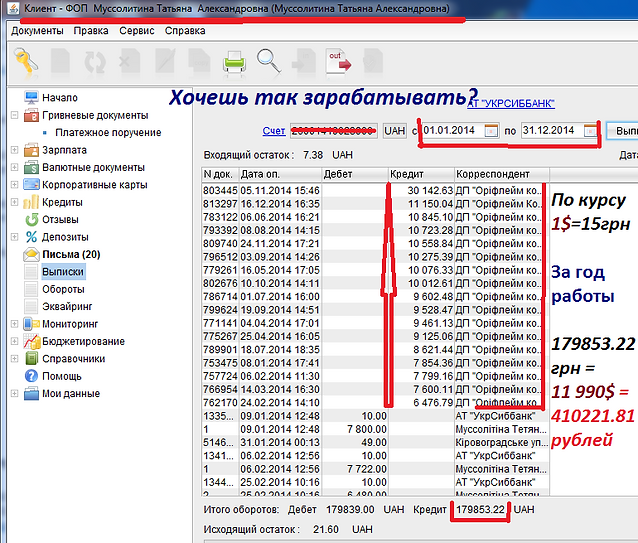Click the green arrow icon beside Отзывы
This screenshot has height=543, width=638.
click(32, 220)
